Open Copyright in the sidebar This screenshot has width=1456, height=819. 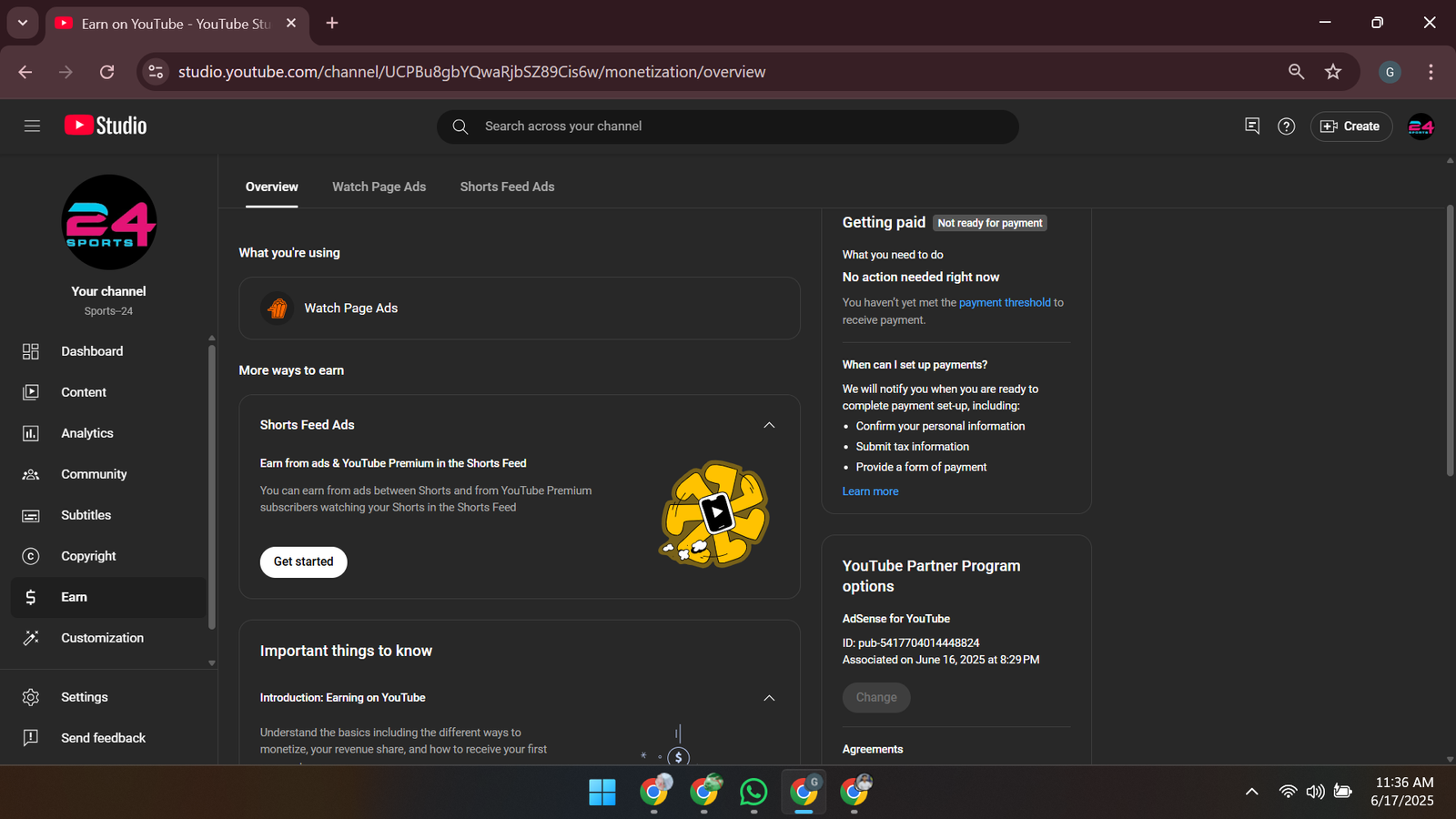pyautogui.click(x=109, y=556)
